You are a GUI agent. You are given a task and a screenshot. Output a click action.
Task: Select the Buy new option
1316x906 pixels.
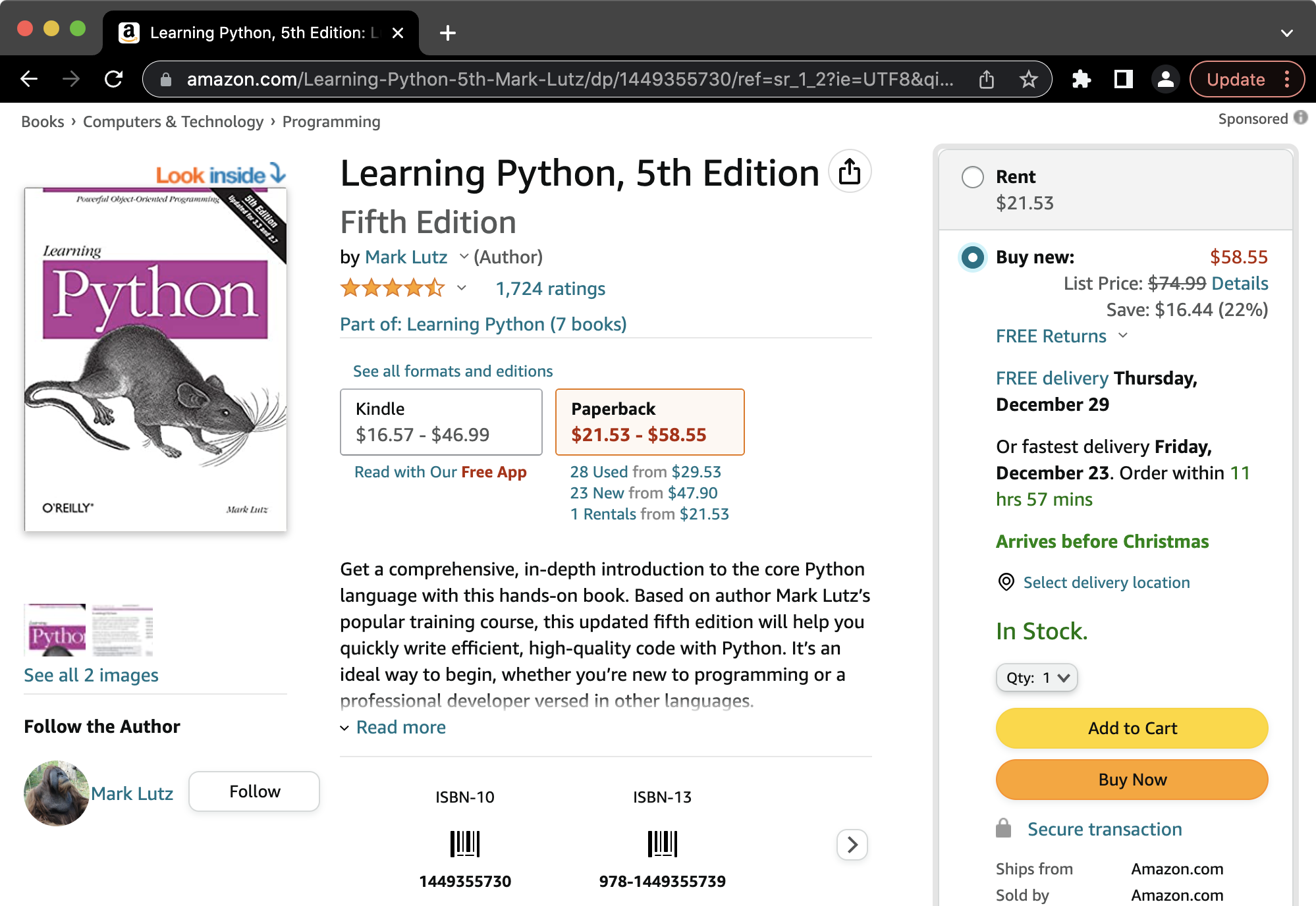[x=972, y=257]
